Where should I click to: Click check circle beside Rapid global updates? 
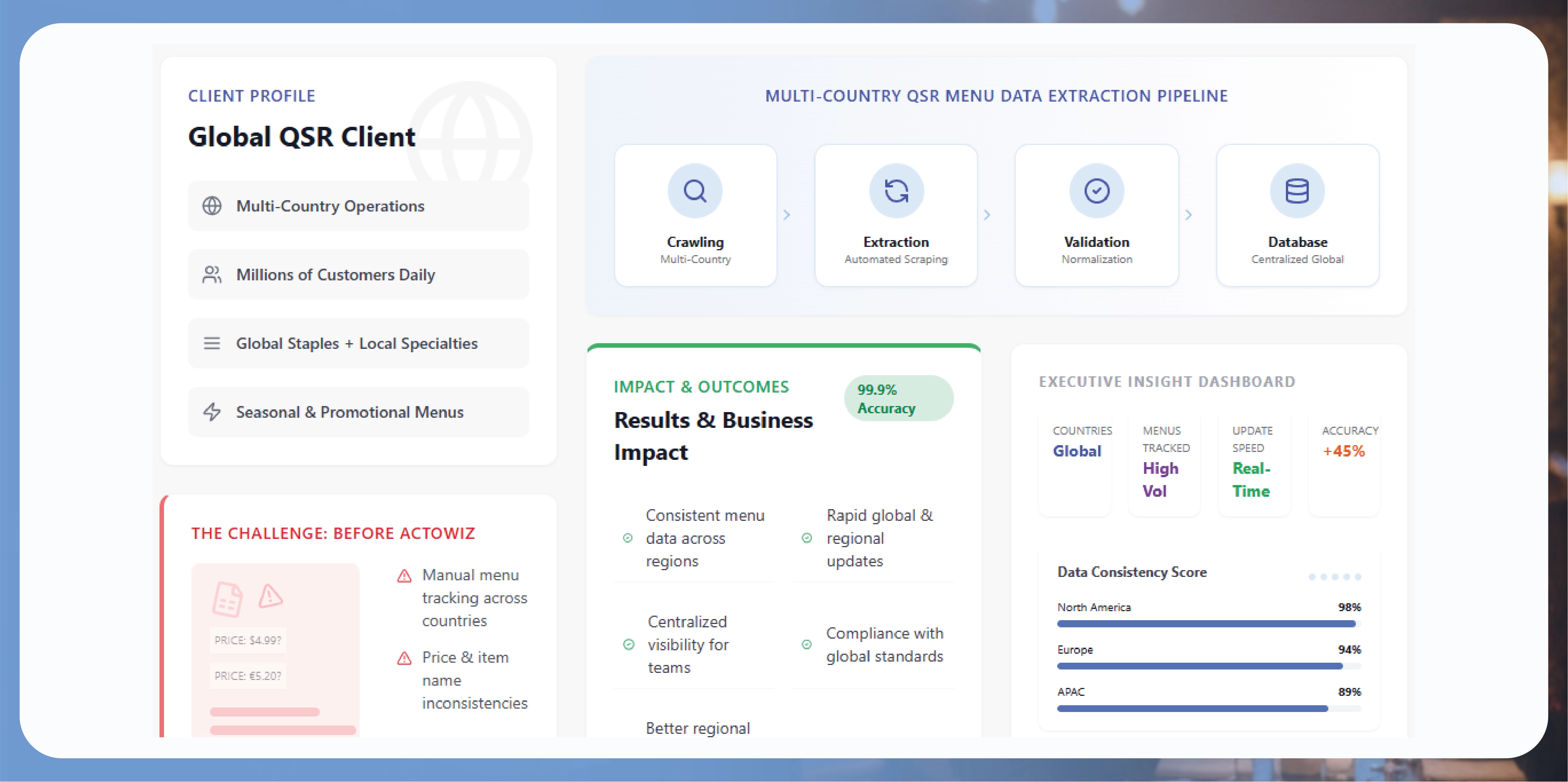pyautogui.click(x=807, y=538)
